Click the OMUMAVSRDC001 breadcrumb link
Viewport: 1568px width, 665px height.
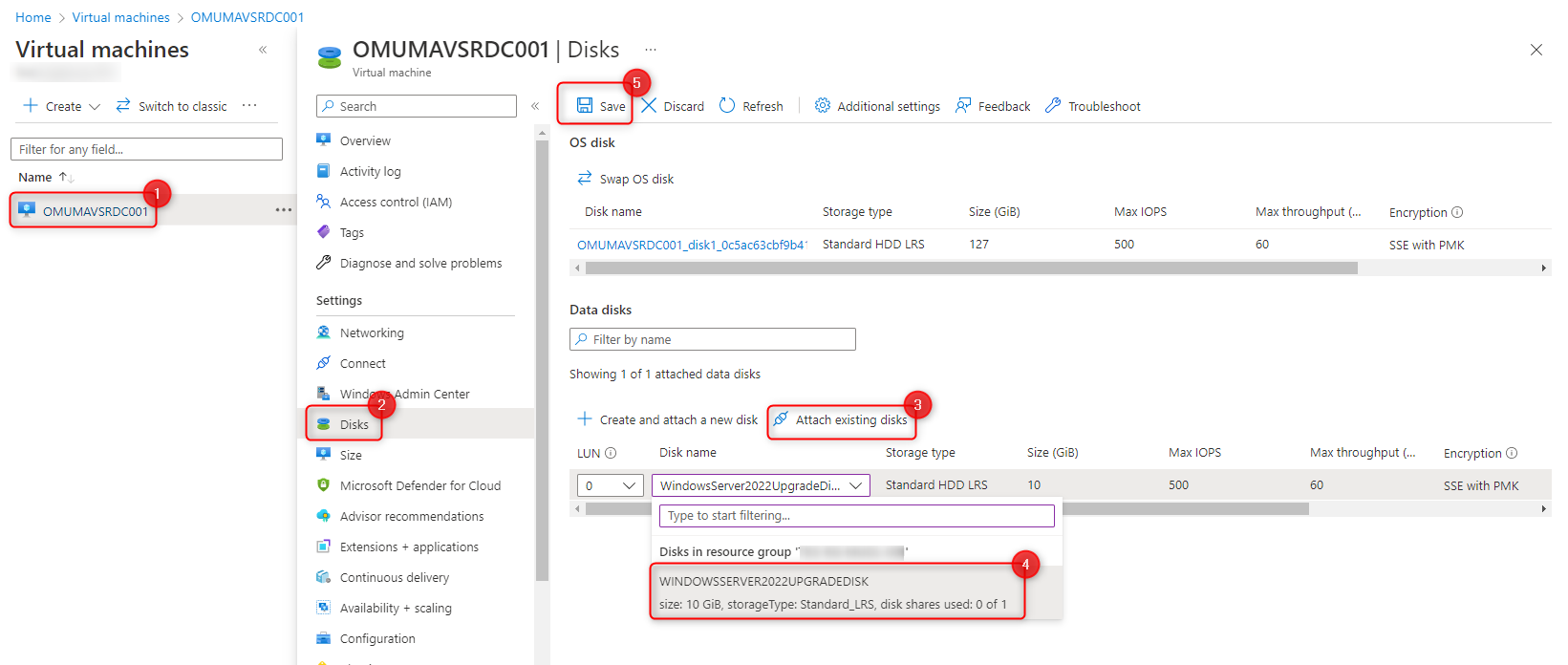[x=247, y=17]
